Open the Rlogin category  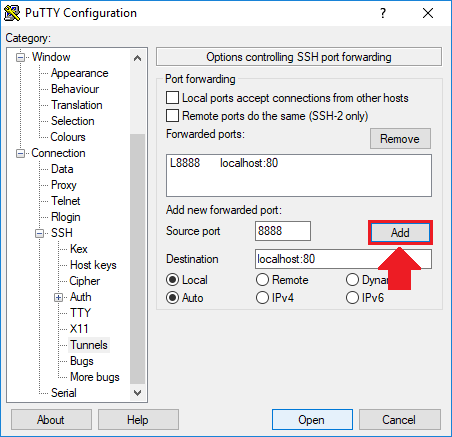point(66,217)
